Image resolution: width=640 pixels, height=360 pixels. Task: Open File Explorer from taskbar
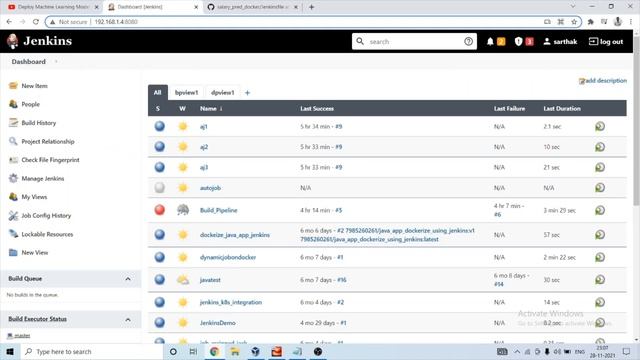(235, 351)
